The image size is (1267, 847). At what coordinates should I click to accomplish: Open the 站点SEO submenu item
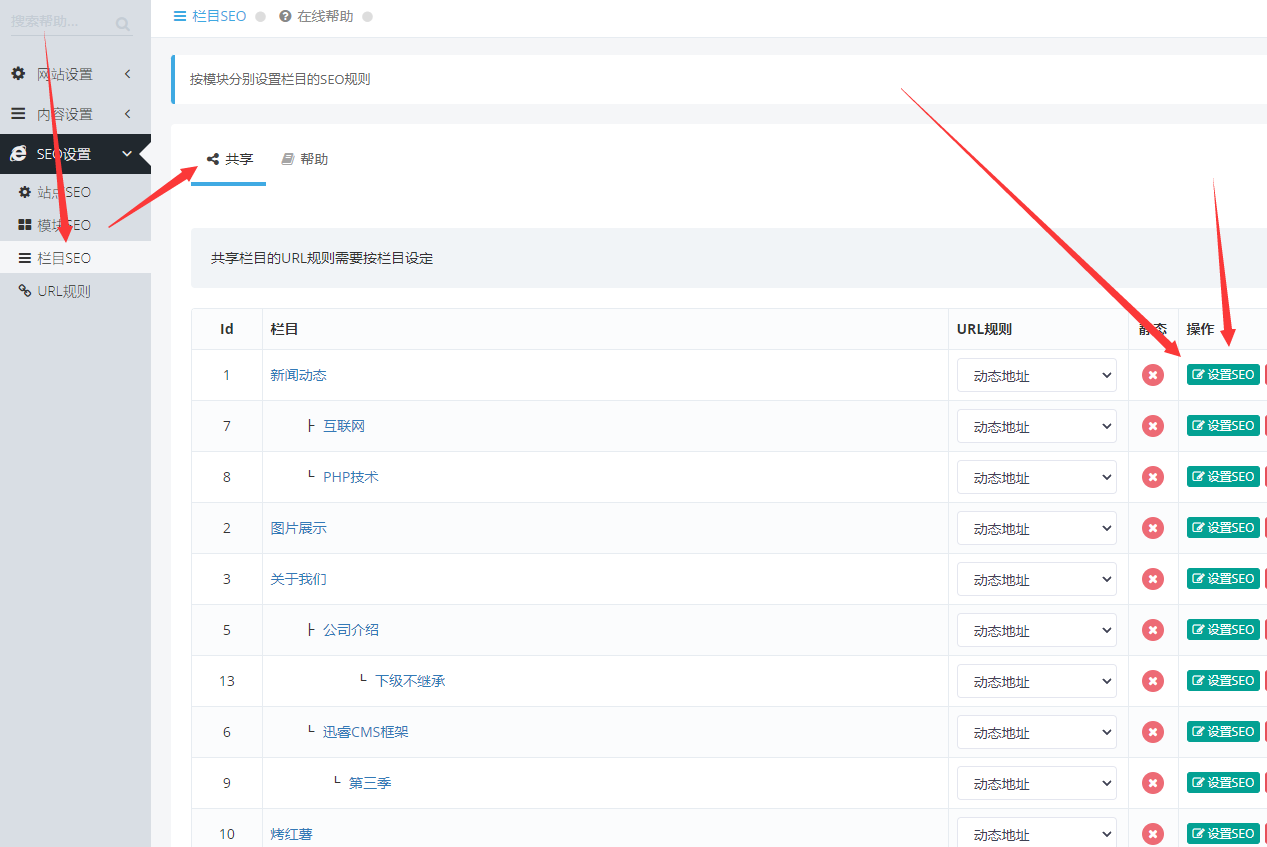click(x=75, y=192)
